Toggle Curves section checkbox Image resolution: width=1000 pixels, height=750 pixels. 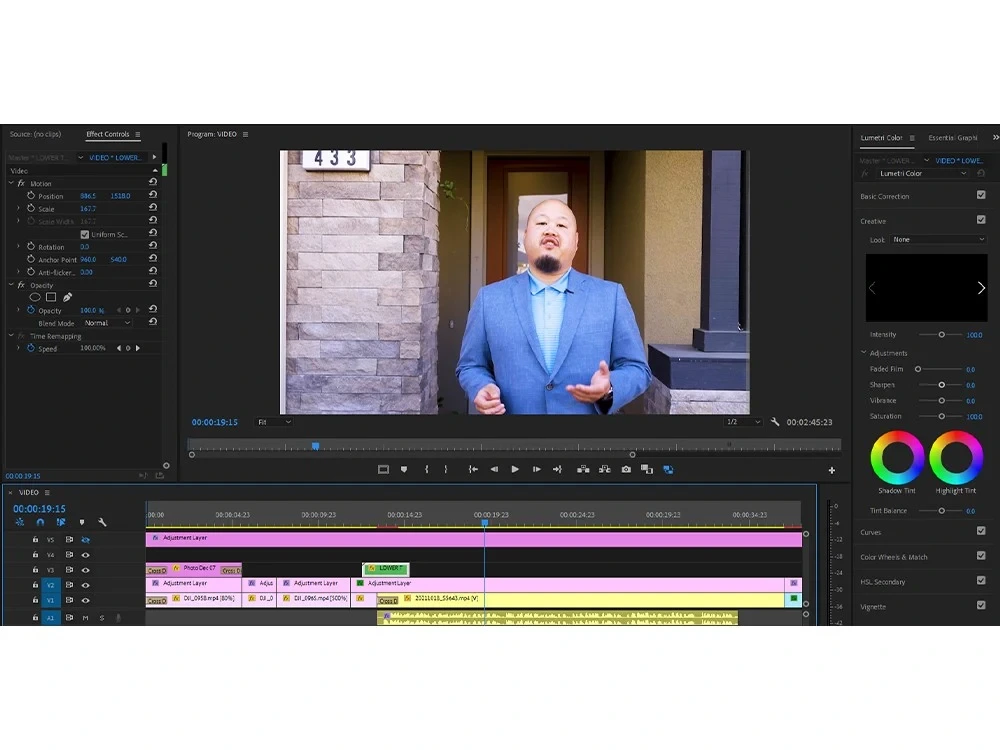coord(981,531)
